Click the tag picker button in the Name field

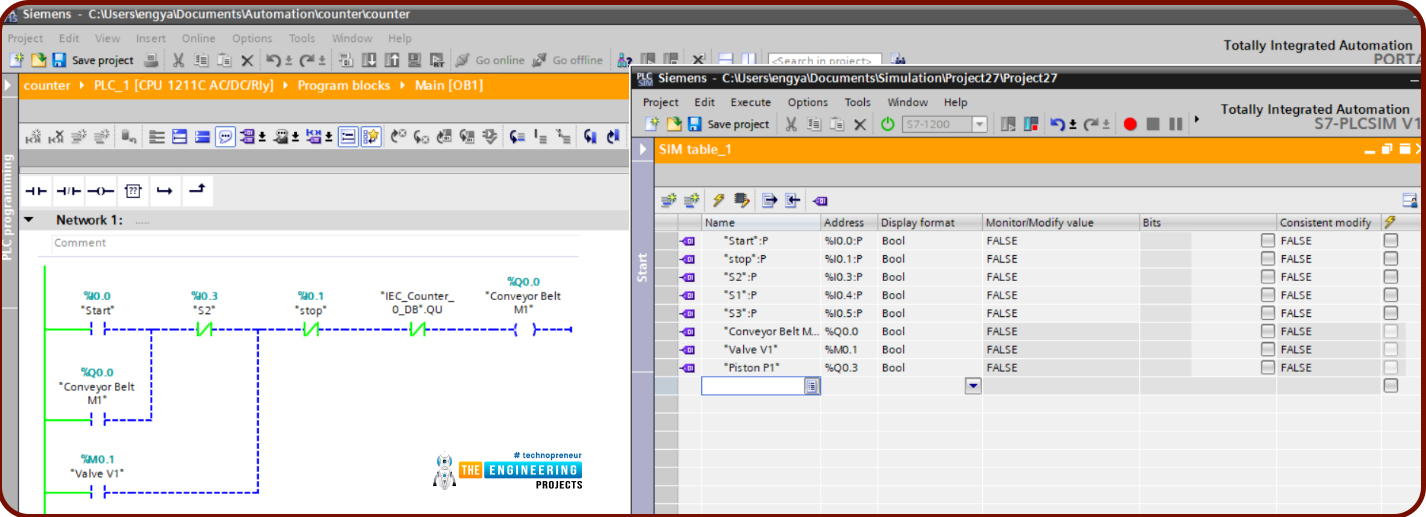(812, 386)
